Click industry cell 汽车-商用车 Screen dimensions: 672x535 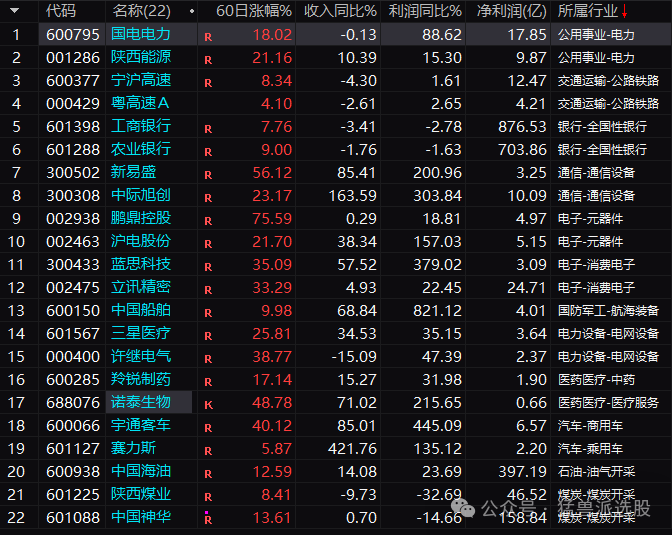[x=590, y=425]
